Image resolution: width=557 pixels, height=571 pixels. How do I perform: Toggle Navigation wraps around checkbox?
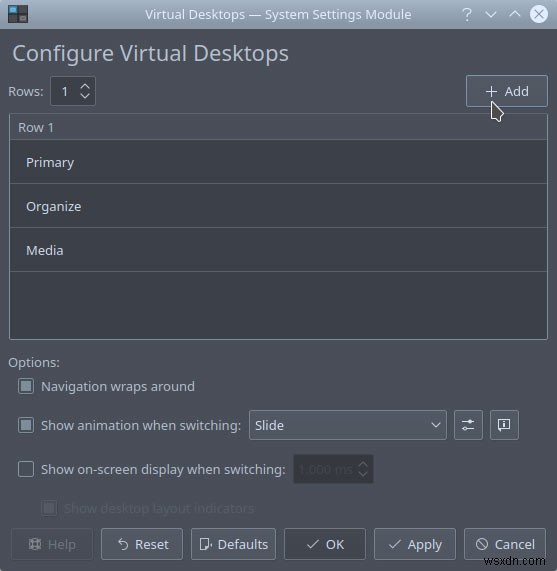(x=26, y=386)
